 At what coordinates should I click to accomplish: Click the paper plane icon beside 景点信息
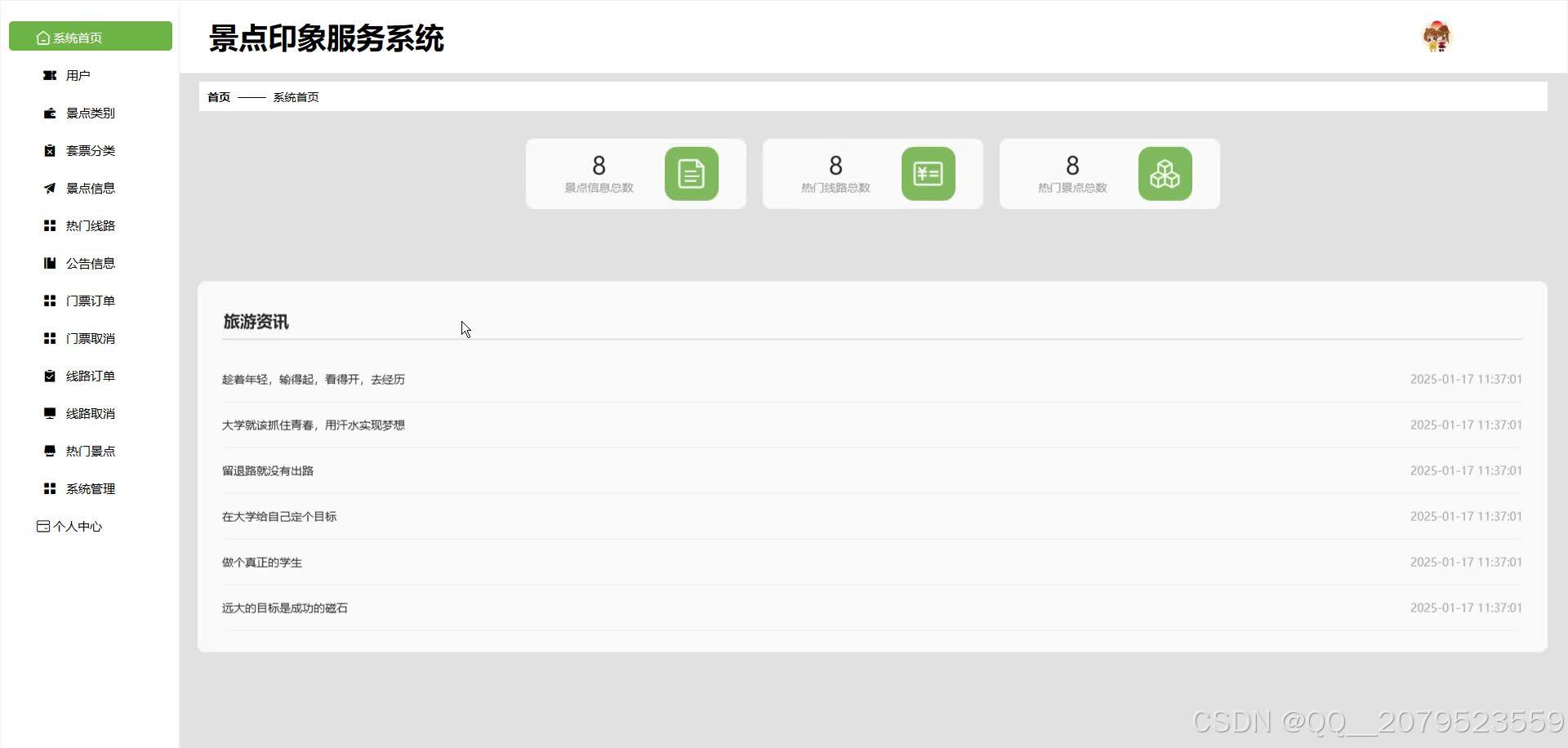(50, 188)
